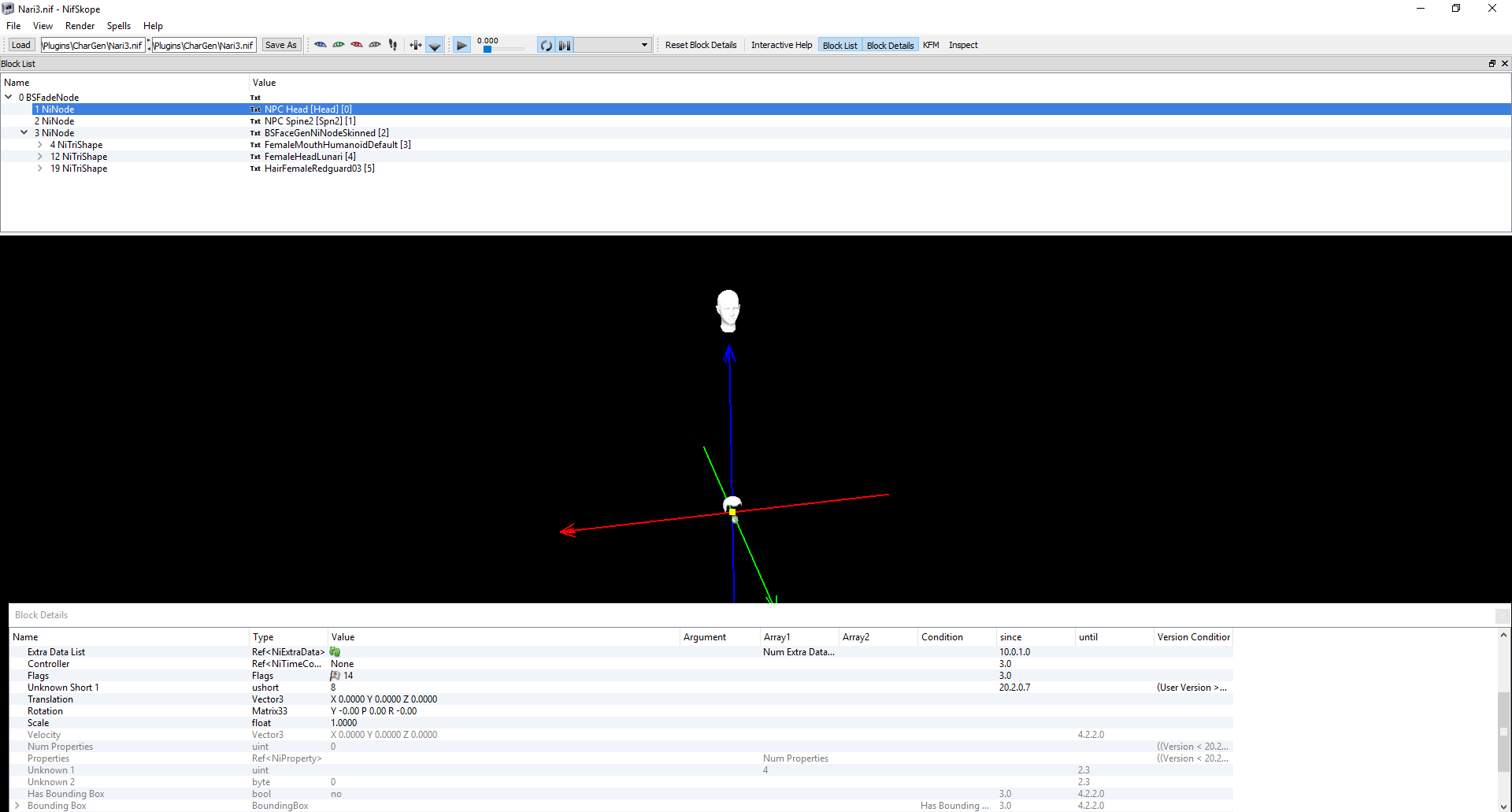This screenshot has height=812, width=1512.
Task: Expand the 12 NiTriShape node
Action: 40,156
